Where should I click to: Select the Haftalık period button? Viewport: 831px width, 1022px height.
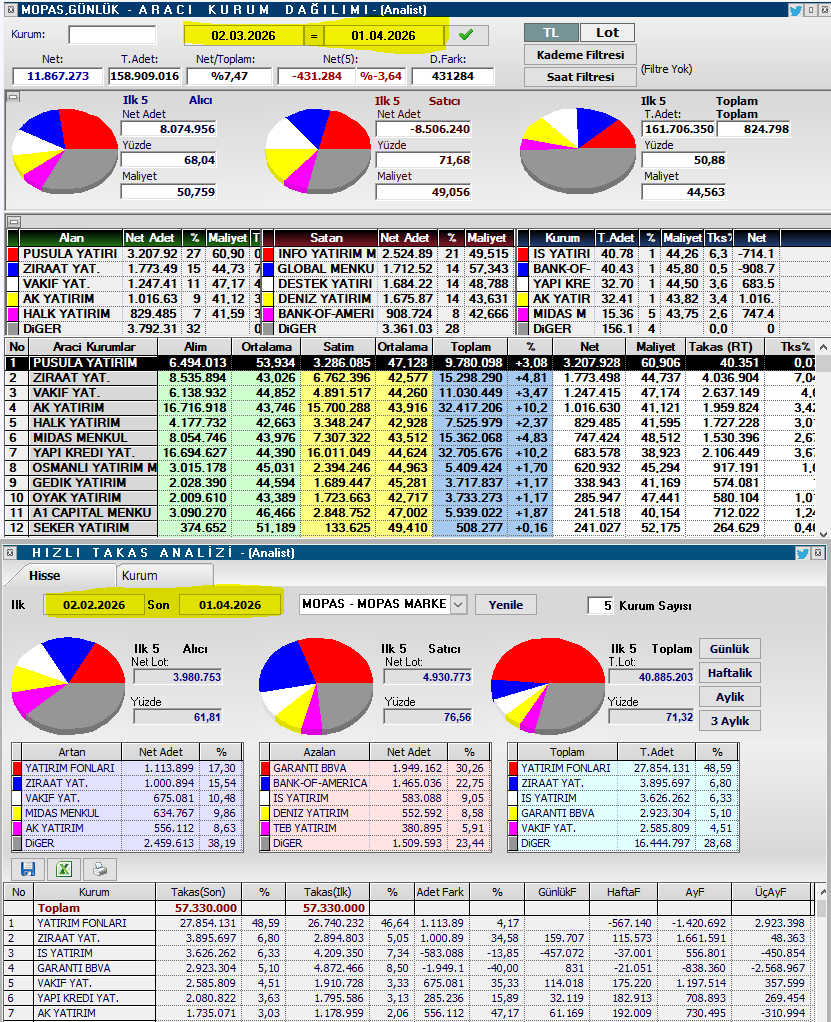(729, 673)
